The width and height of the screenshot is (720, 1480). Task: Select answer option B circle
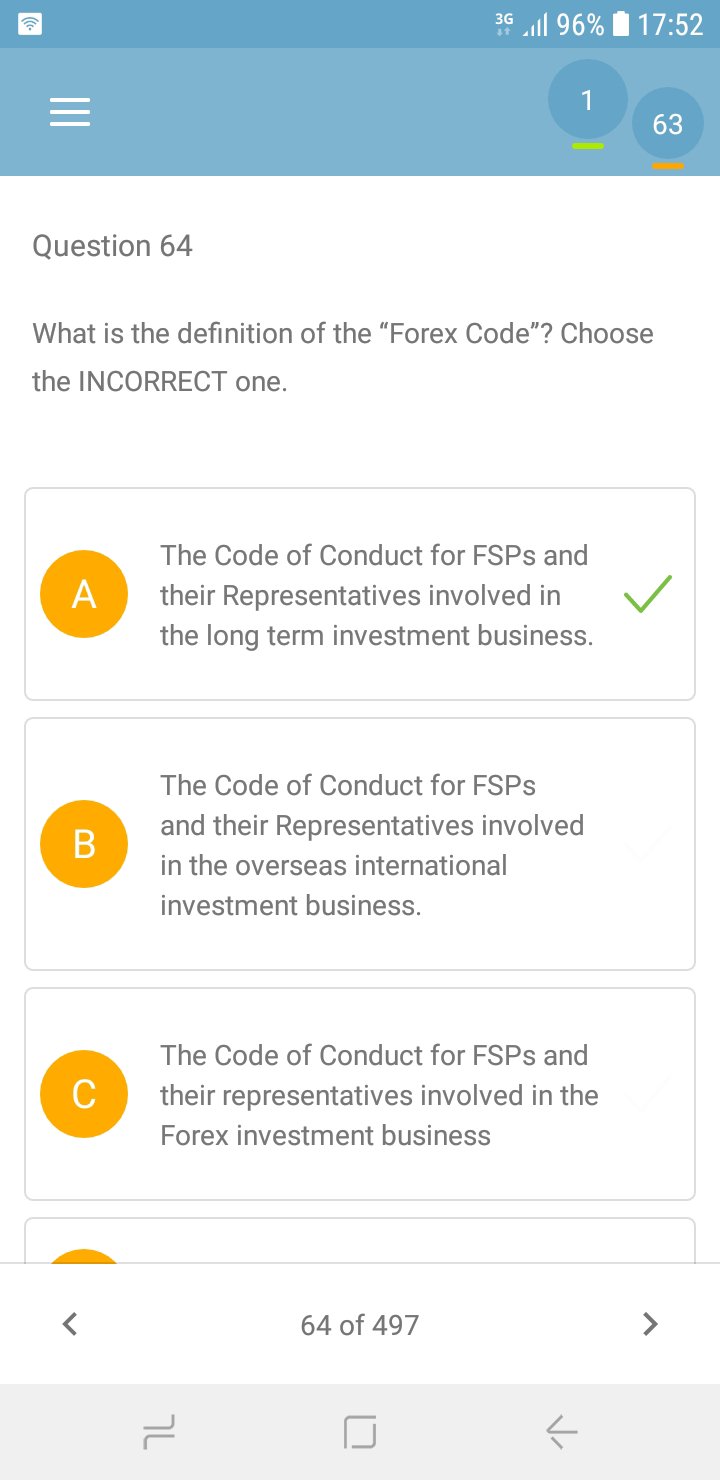pos(84,844)
